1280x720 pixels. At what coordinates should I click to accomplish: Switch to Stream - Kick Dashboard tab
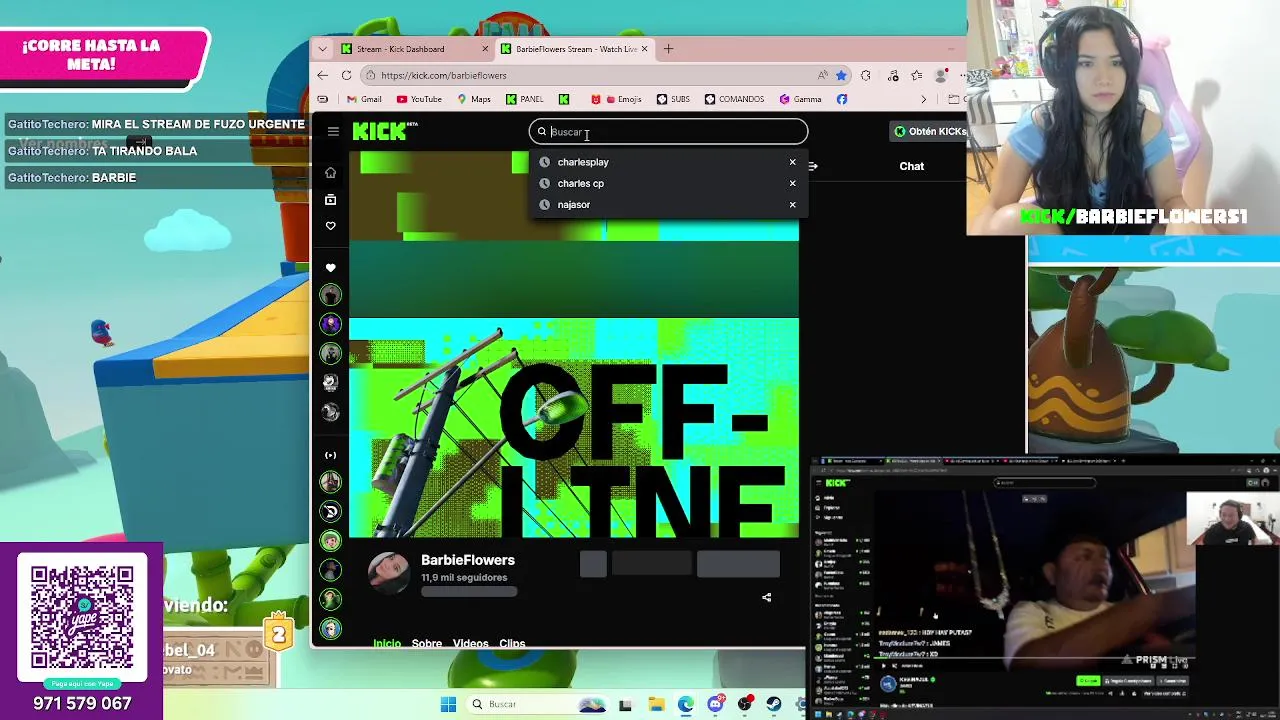coord(415,49)
